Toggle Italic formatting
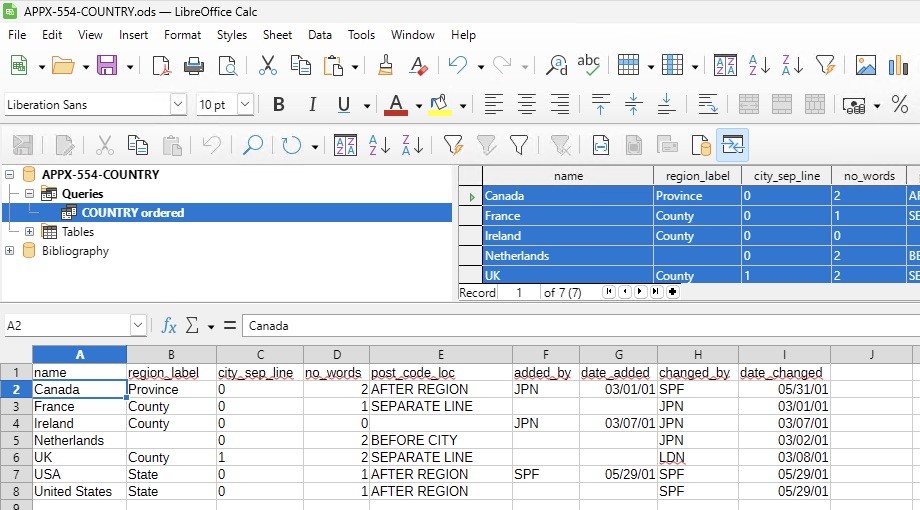Image resolution: width=920 pixels, height=510 pixels. coord(312,104)
